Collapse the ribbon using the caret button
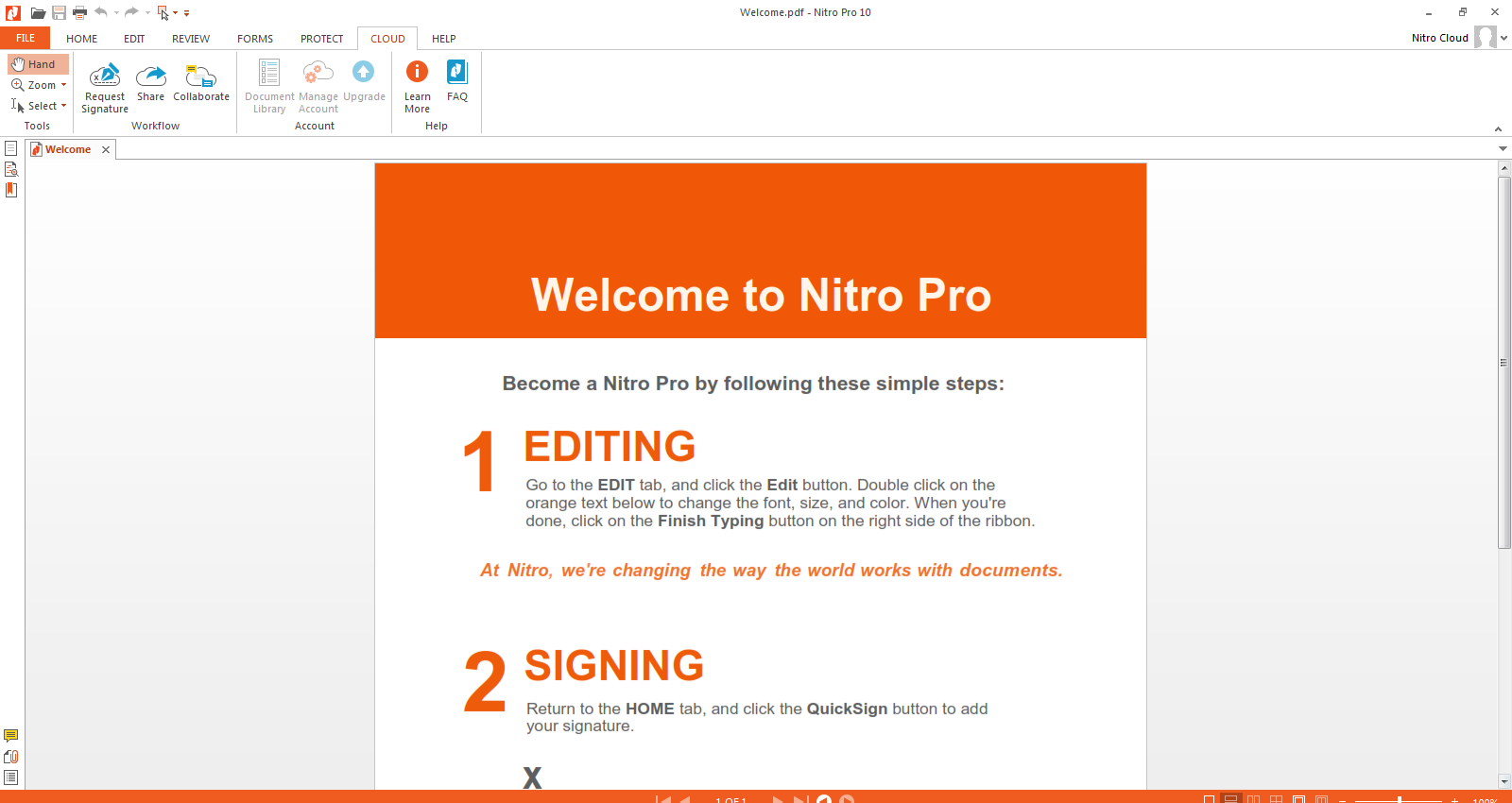This screenshot has height=803, width=1512. (1498, 128)
